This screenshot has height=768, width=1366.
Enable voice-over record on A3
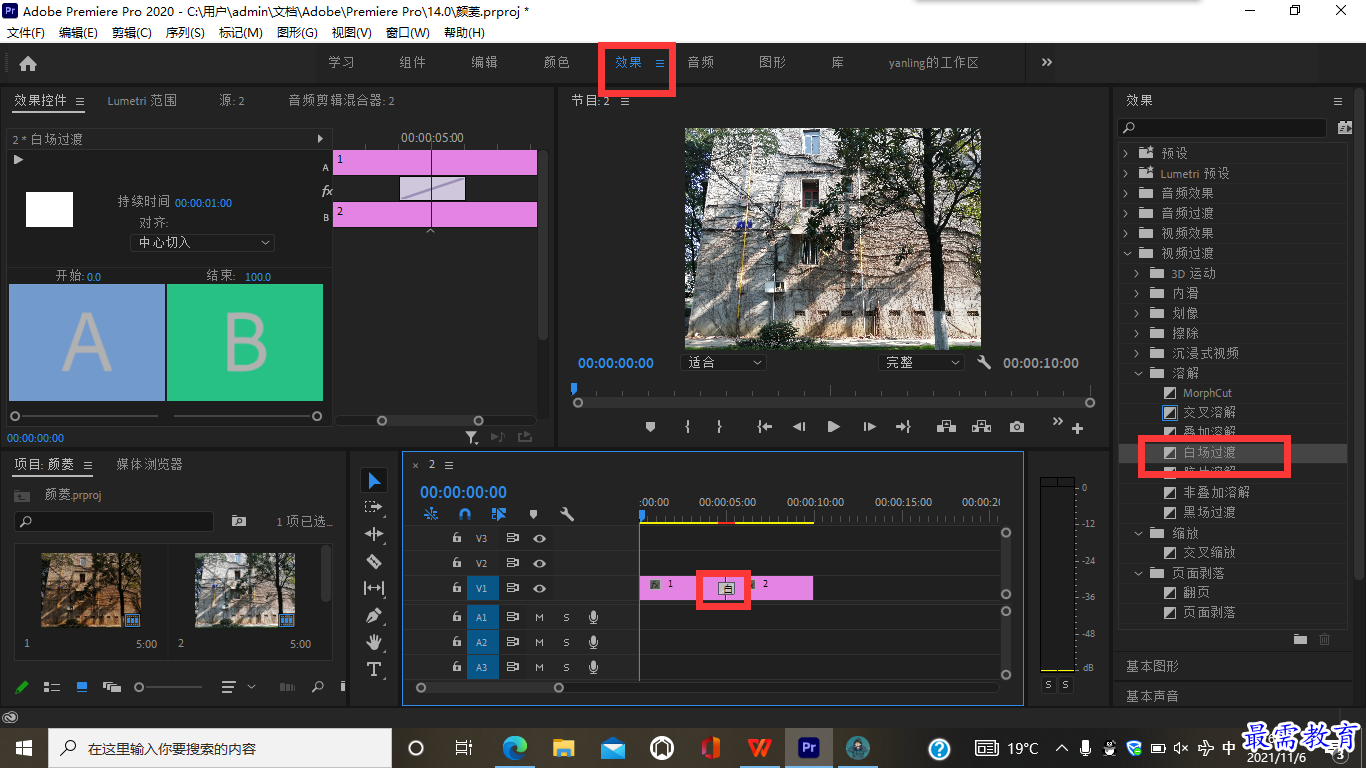pyautogui.click(x=593, y=667)
